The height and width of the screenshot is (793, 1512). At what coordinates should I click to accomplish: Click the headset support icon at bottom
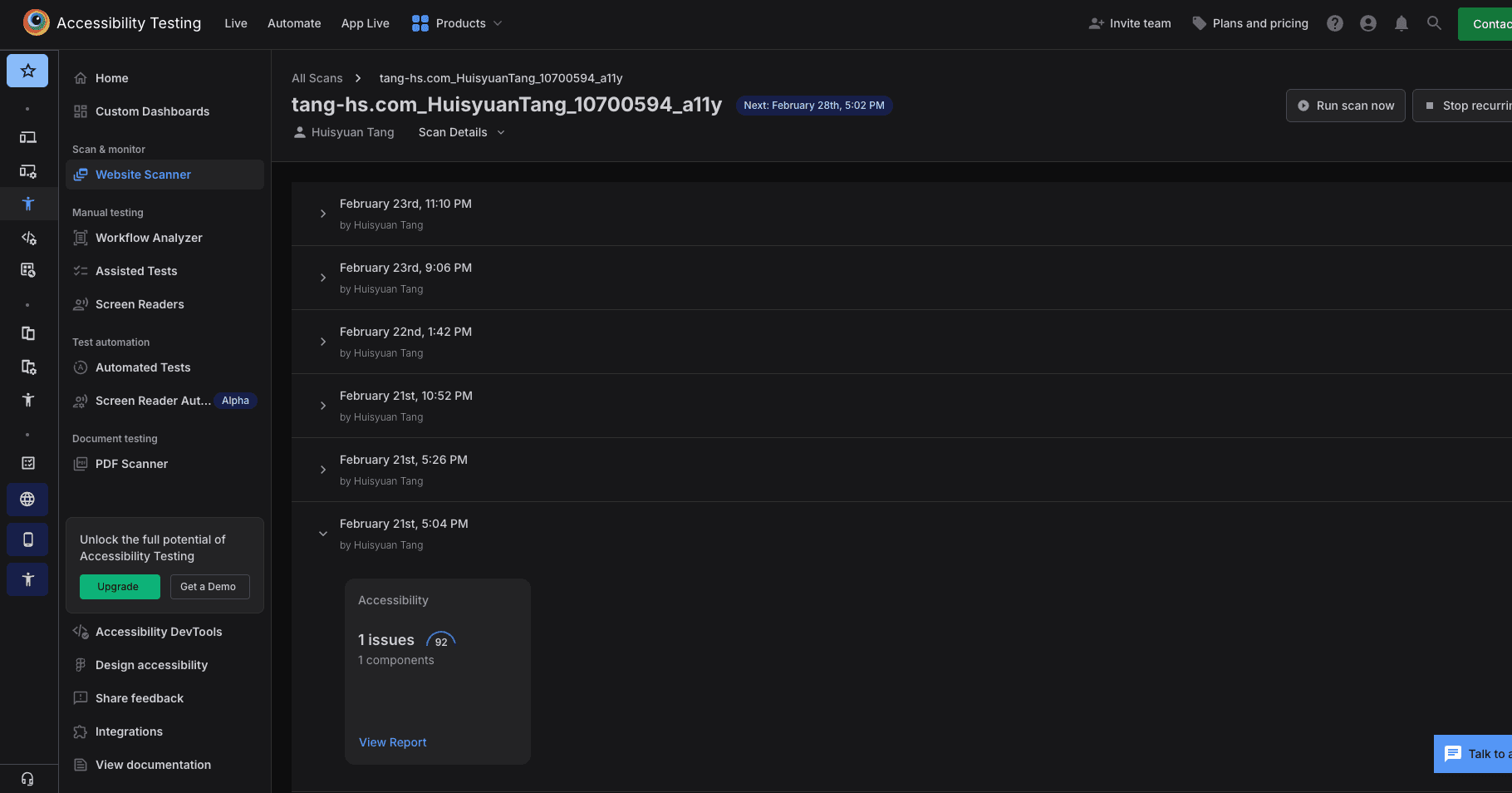(27, 779)
